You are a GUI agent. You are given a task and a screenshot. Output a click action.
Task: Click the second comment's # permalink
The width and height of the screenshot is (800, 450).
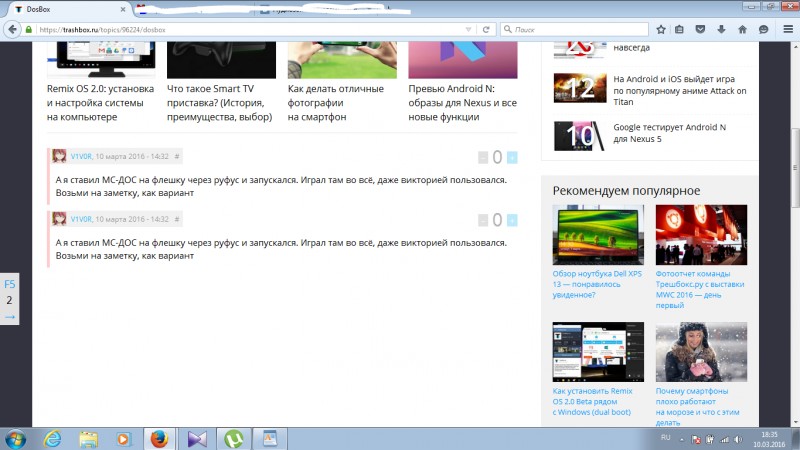(x=177, y=219)
